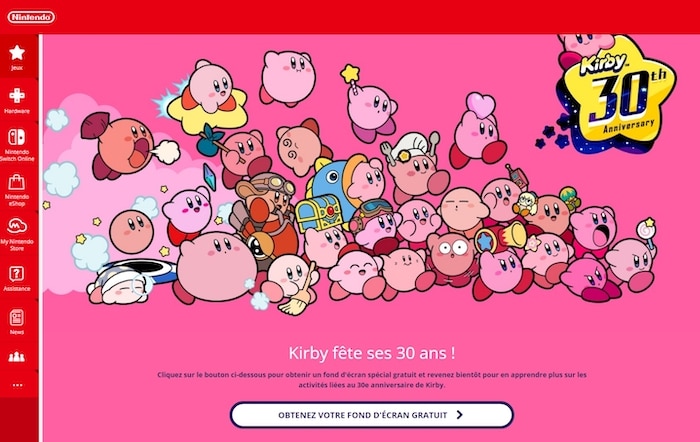Open the Assistance question mark icon
Image resolution: width=700 pixels, height=442 pixels.
(x=17, y=274)
